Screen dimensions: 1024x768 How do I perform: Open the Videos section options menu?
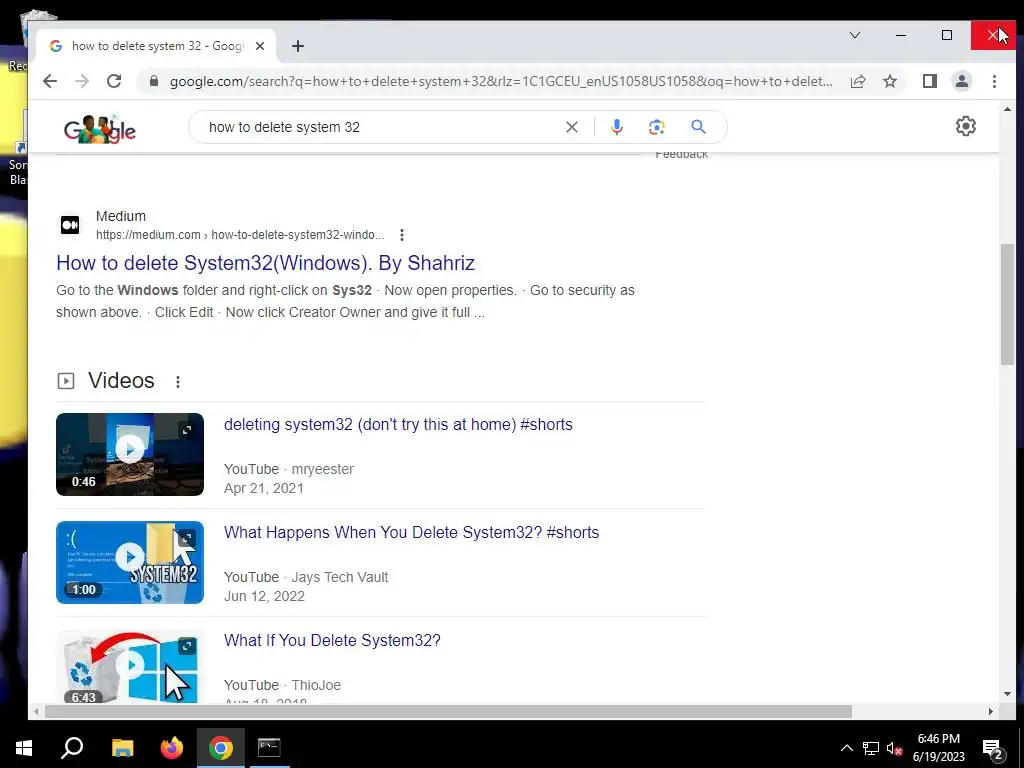(x=178, y=381)
